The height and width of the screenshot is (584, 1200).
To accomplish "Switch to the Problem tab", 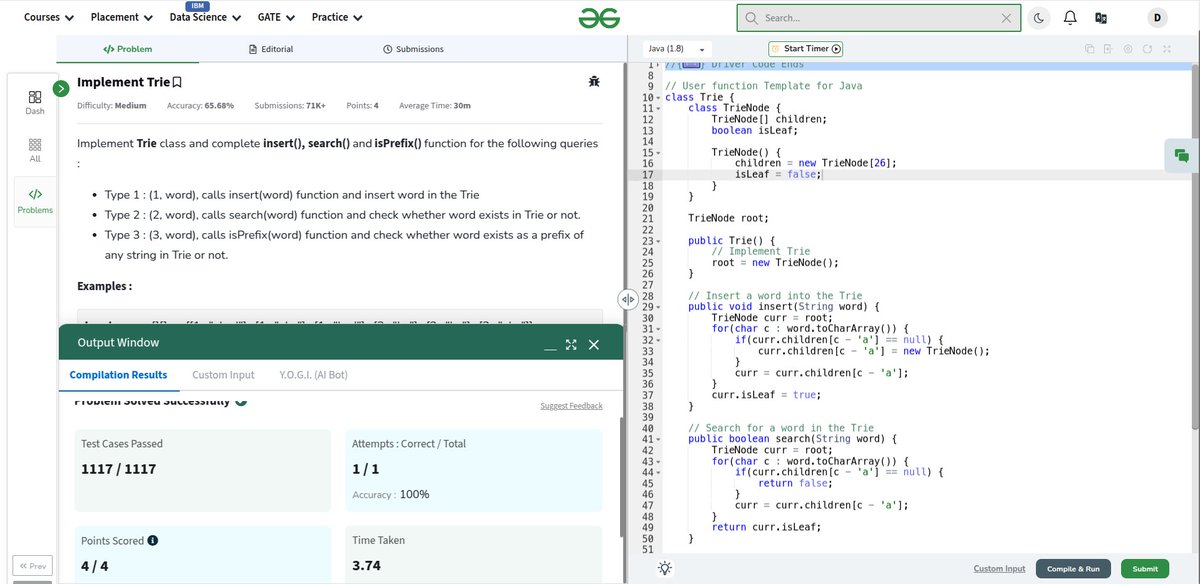I will click(128, 49).
